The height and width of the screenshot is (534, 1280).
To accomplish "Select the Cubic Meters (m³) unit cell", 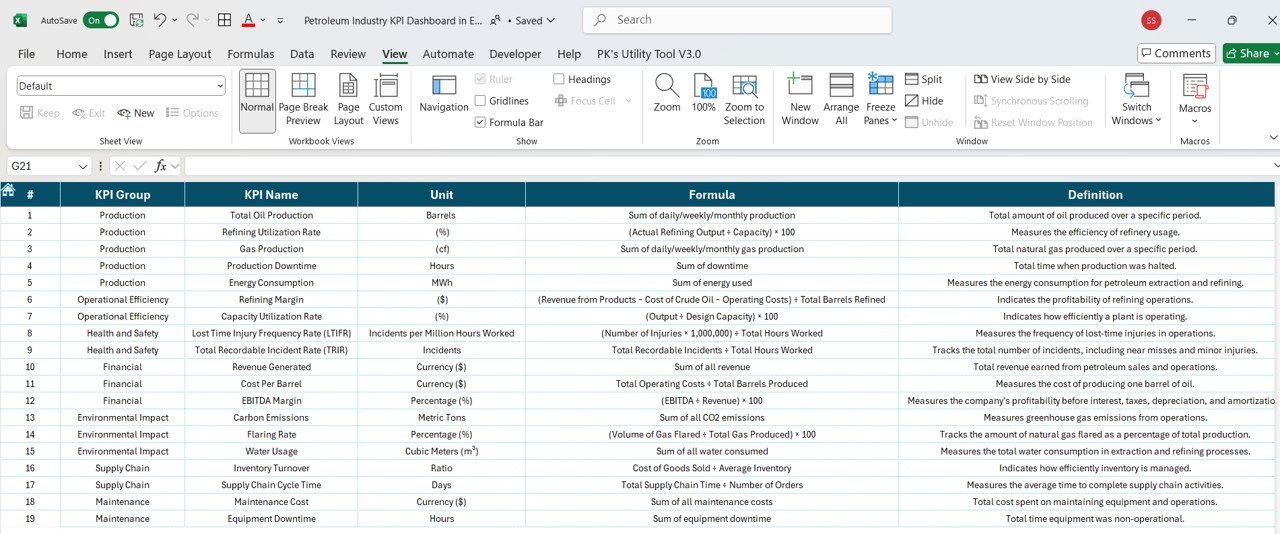I will pos(441,451).
